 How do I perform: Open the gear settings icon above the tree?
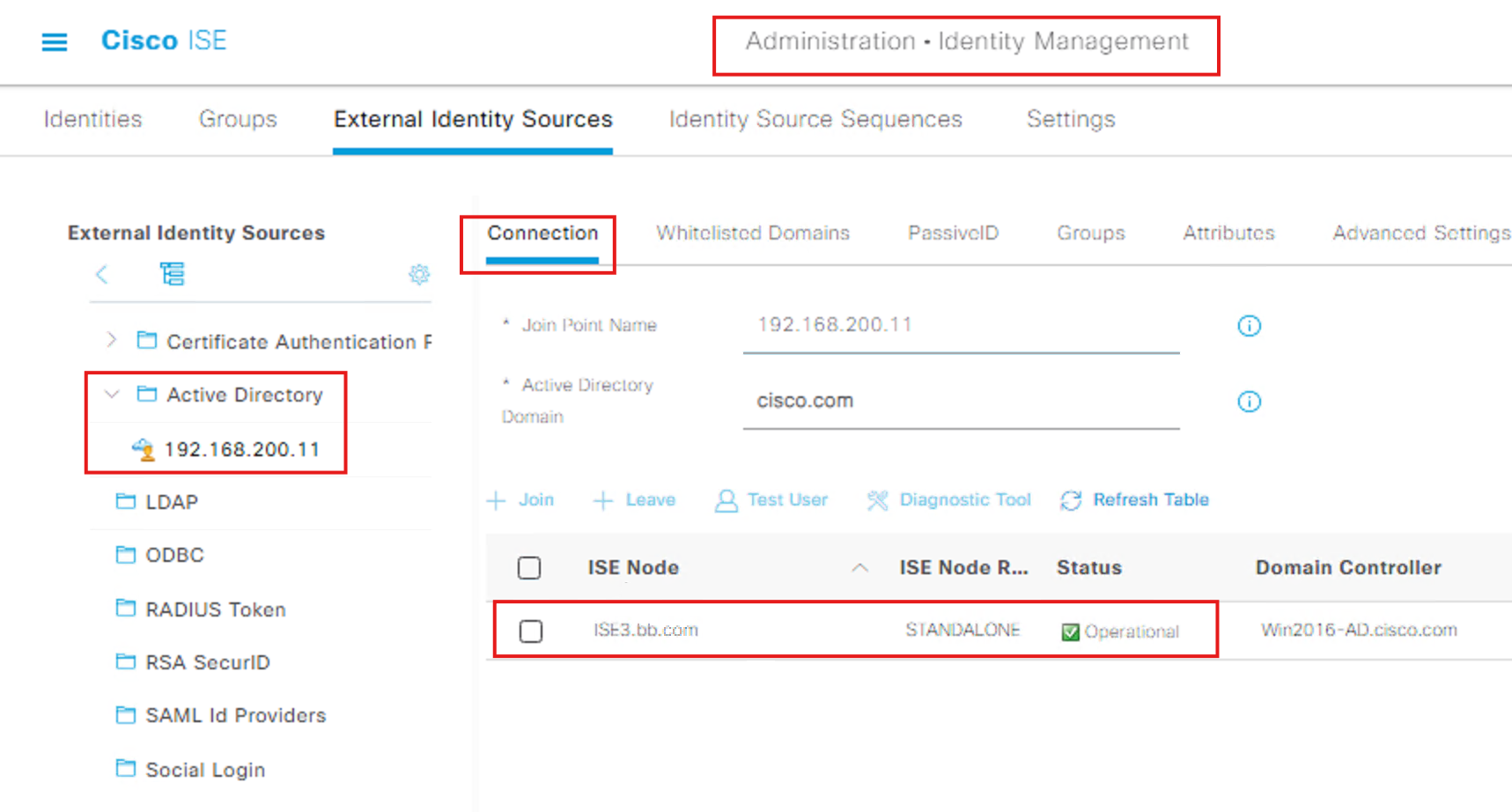coord(419,275)
